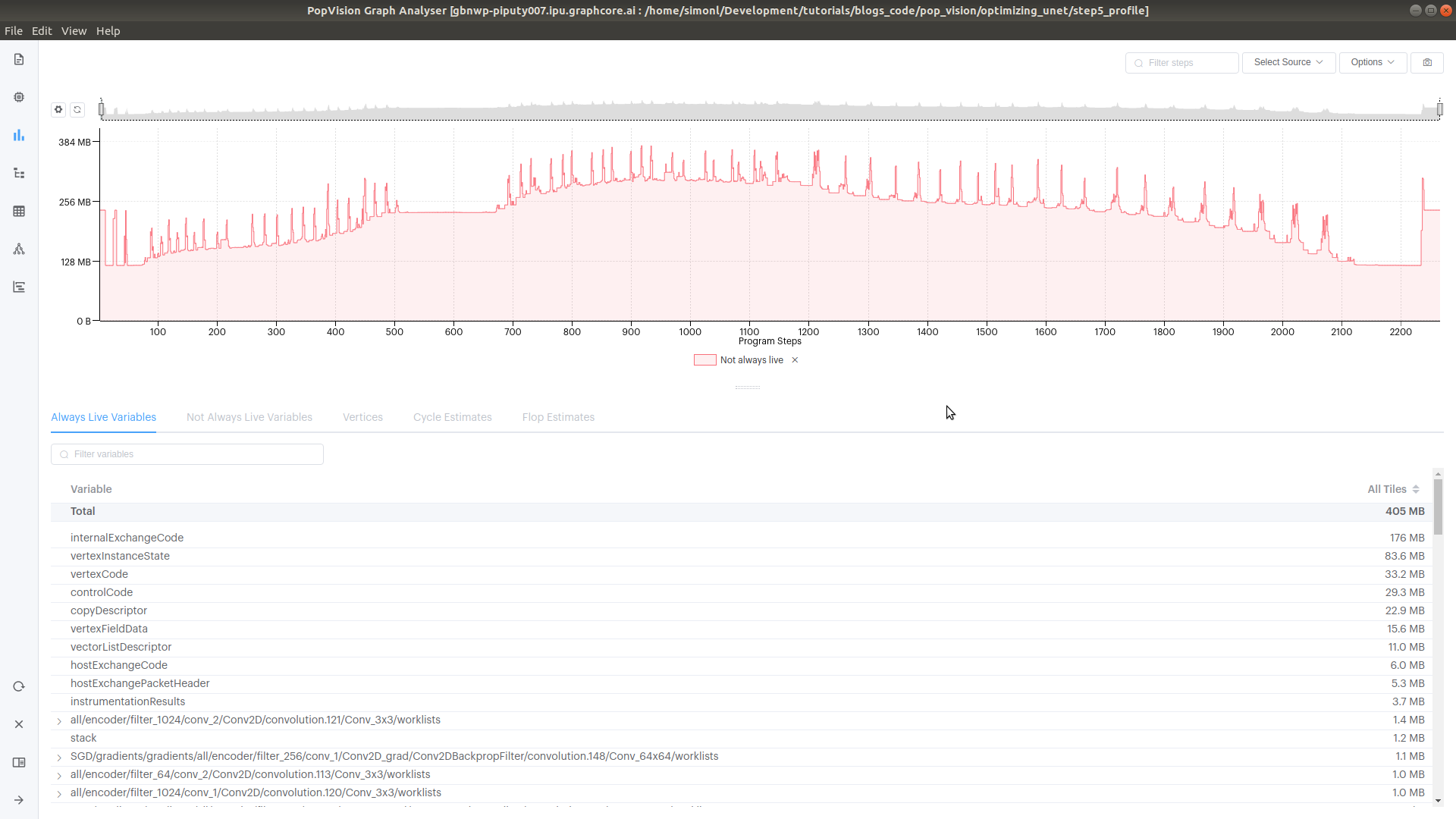
Task: Open the Operations graph sidebar icon
Action: [19, 249]
